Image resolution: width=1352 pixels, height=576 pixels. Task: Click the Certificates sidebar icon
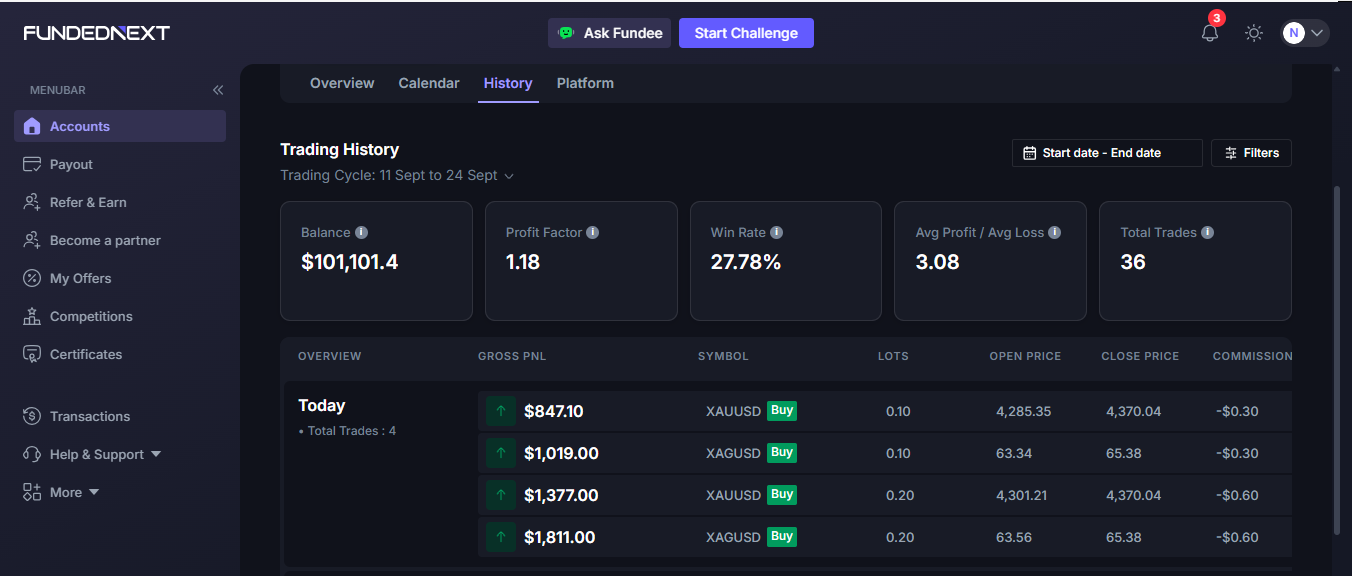click(32, 354)
